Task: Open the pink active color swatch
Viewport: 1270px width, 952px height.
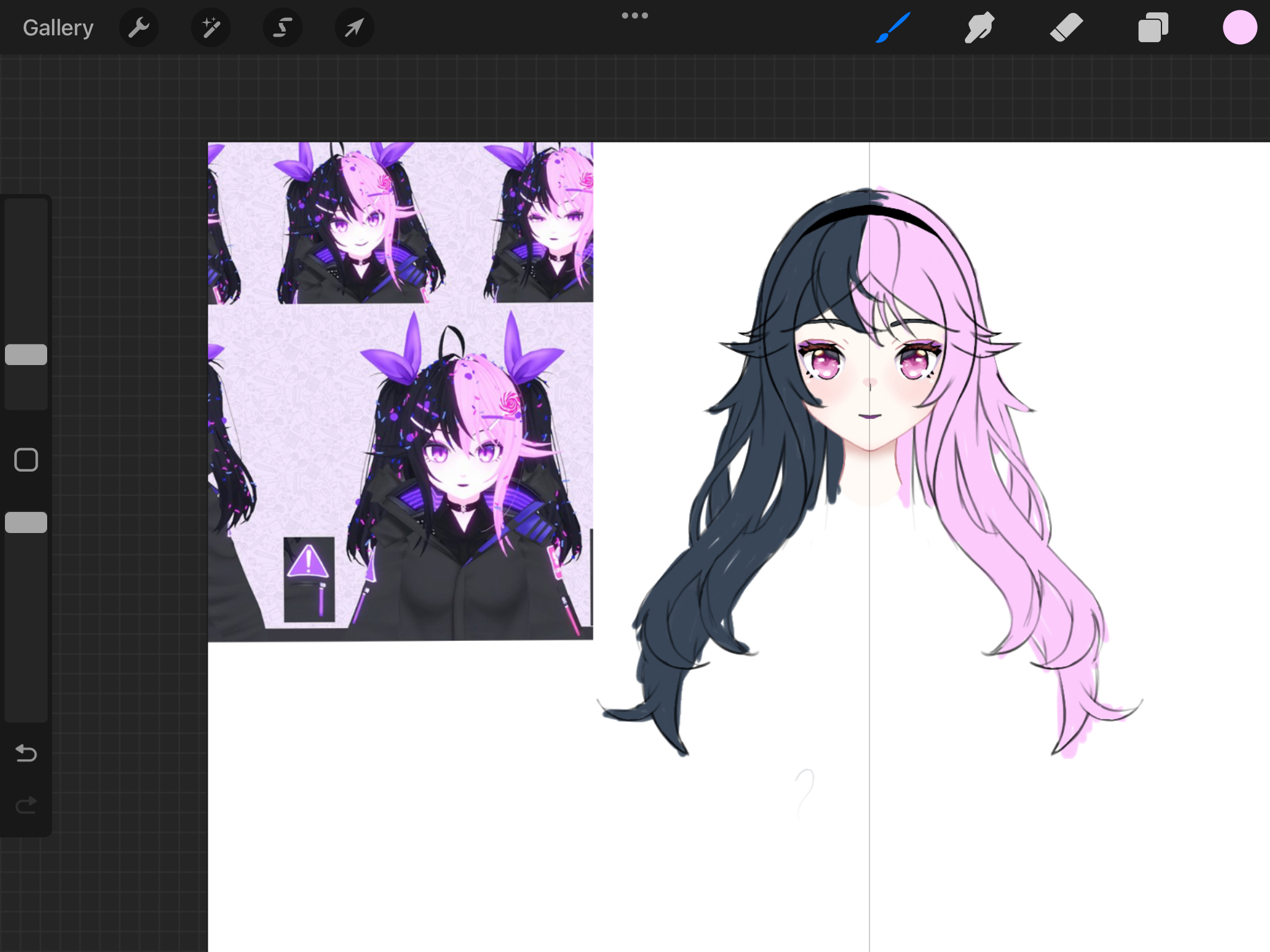Action: point(1240,28)
